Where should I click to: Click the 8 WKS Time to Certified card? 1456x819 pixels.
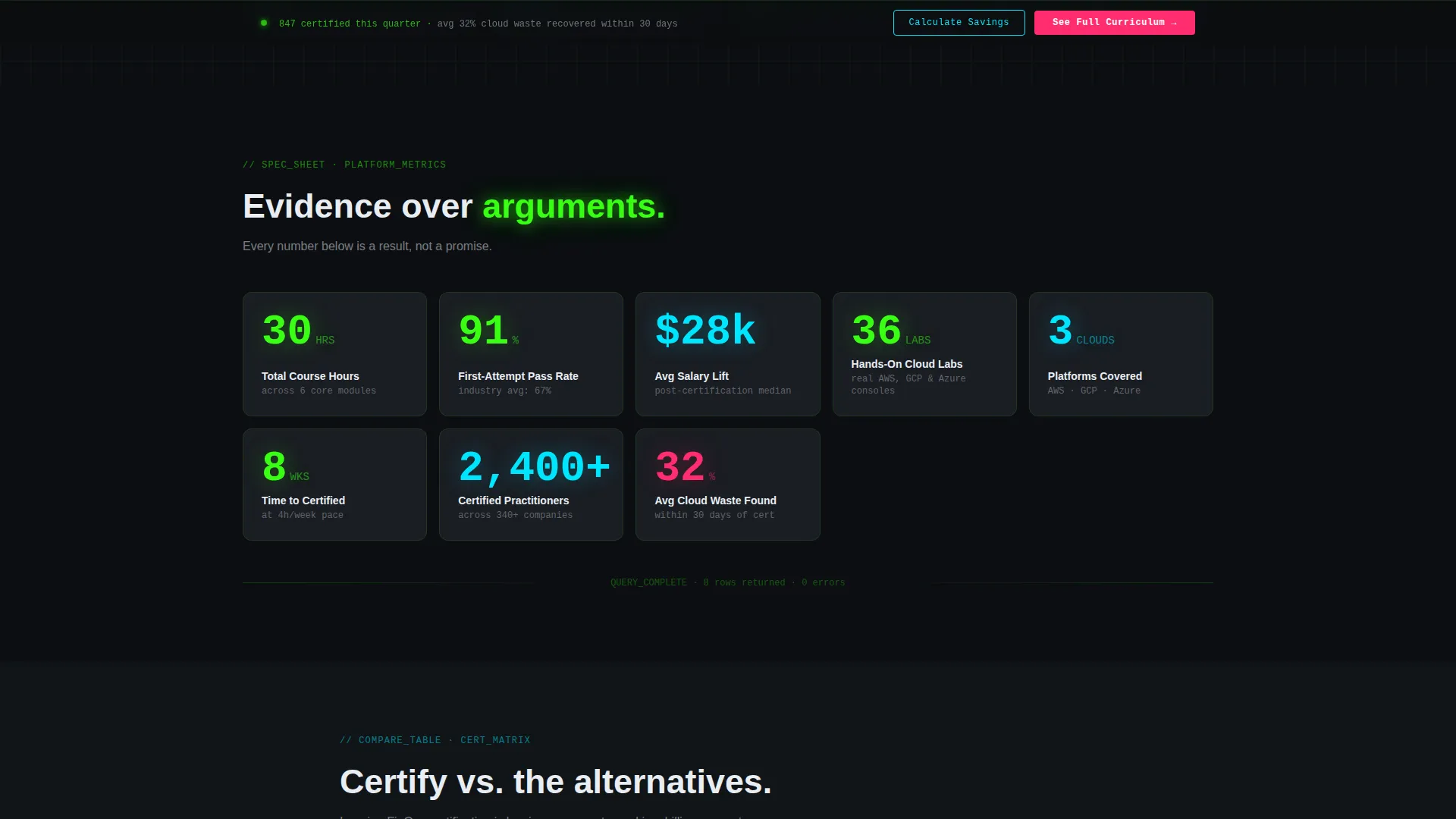(x=334, y=485)
